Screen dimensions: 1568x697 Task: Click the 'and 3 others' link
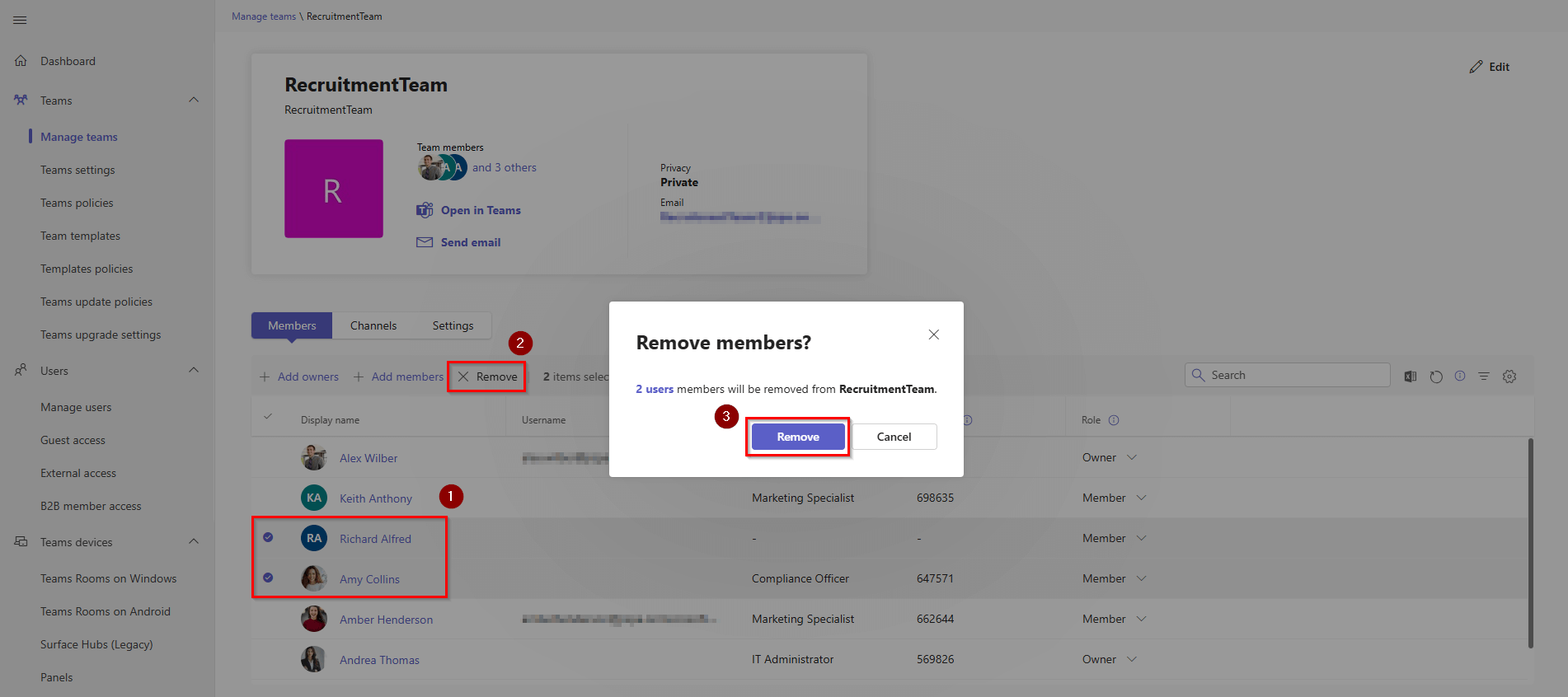505,167
